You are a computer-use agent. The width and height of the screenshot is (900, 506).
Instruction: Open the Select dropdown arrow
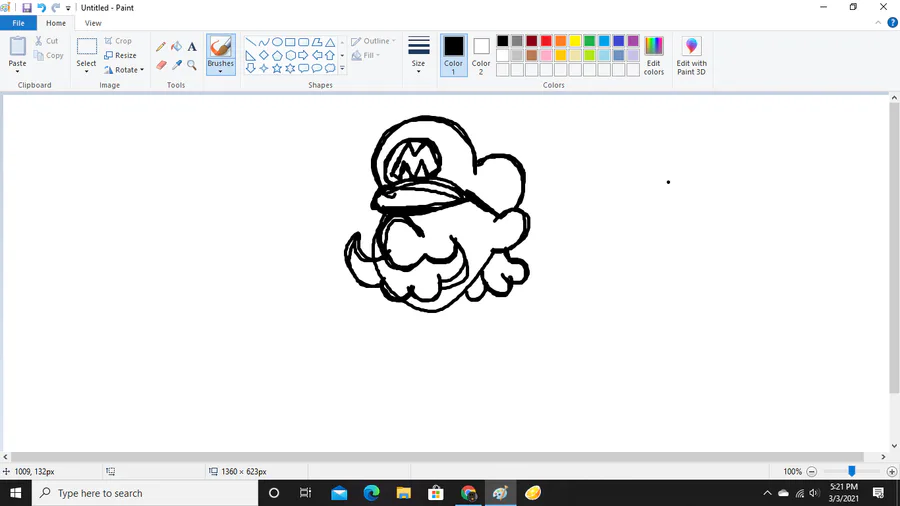[86, 71]
